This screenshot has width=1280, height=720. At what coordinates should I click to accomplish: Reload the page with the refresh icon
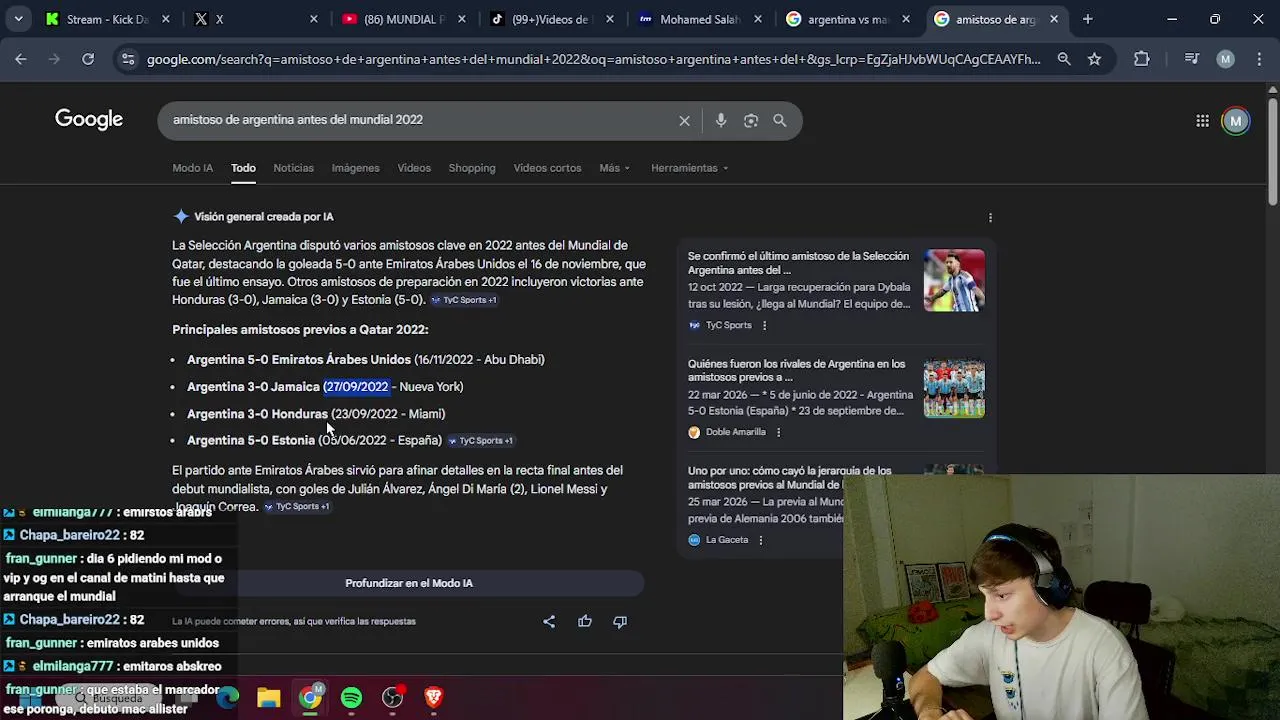point(88,59)
